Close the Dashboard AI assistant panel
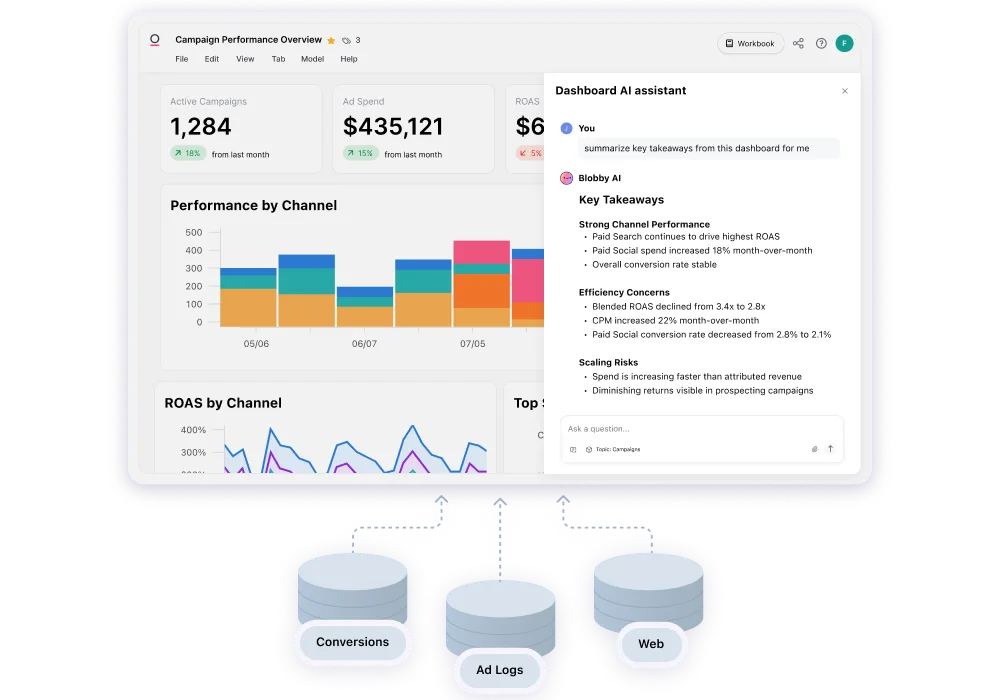1000x700 pixels. click(845, 91)
